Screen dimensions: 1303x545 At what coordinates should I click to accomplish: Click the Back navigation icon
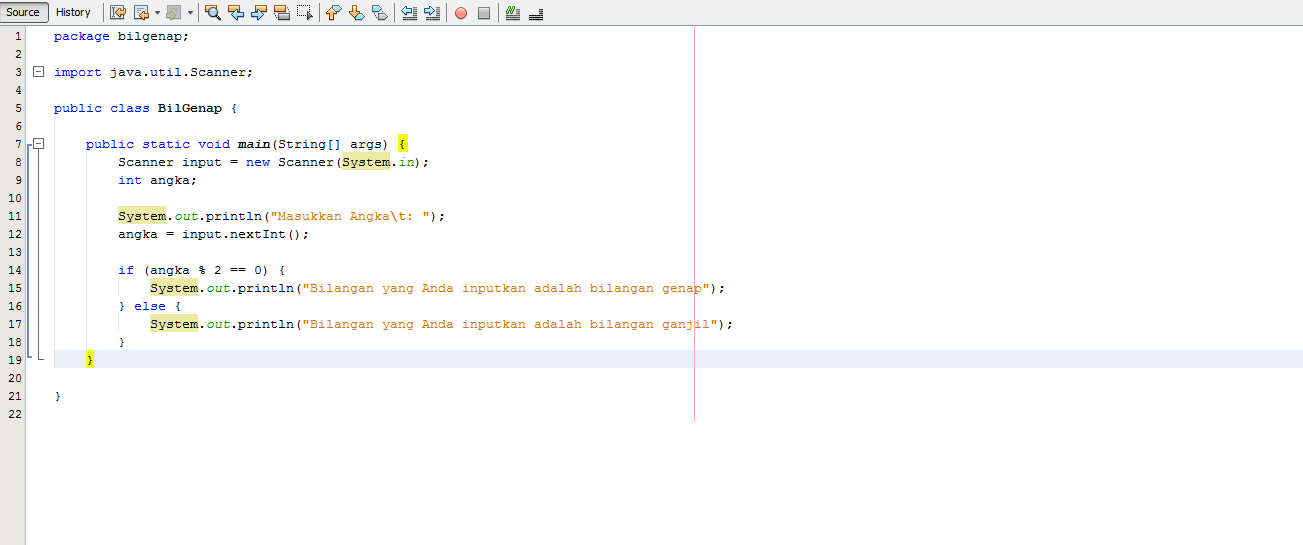(141, 13)
